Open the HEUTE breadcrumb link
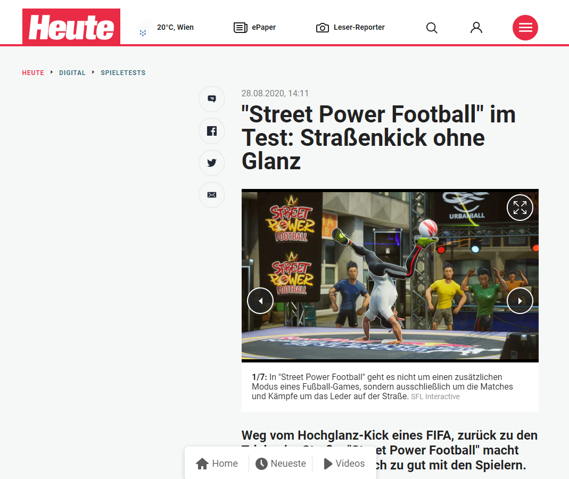The height and width of the screenshot is (479, 569). pos(33,73)
